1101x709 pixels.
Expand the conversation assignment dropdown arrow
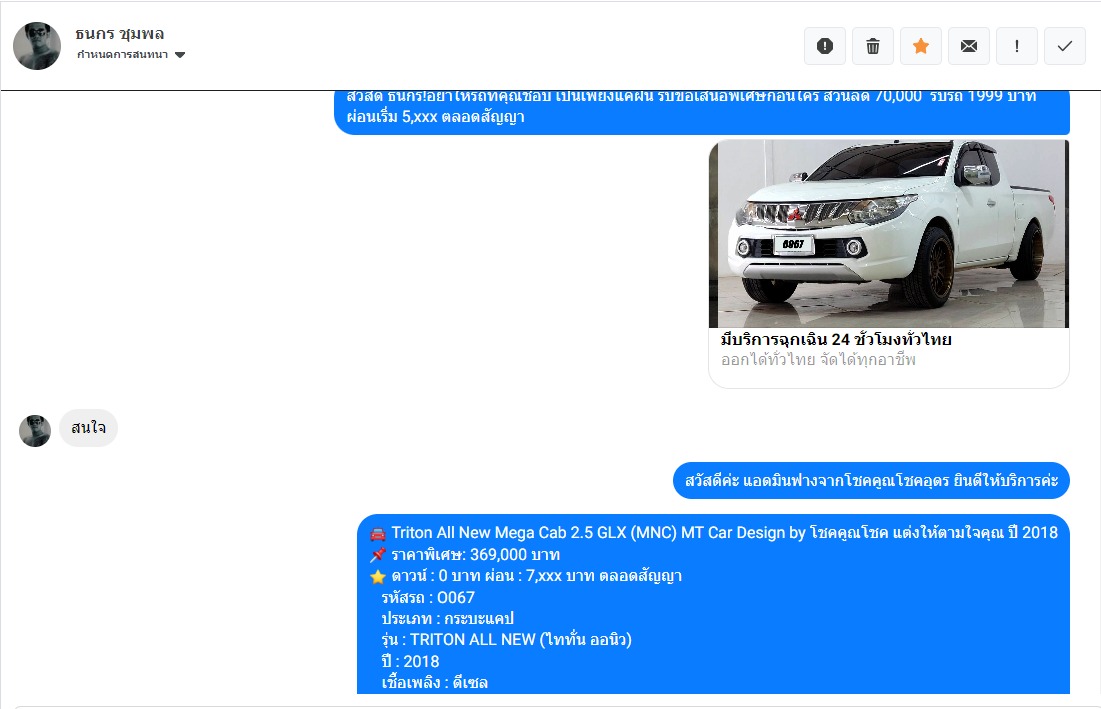[x=180, y=55]
